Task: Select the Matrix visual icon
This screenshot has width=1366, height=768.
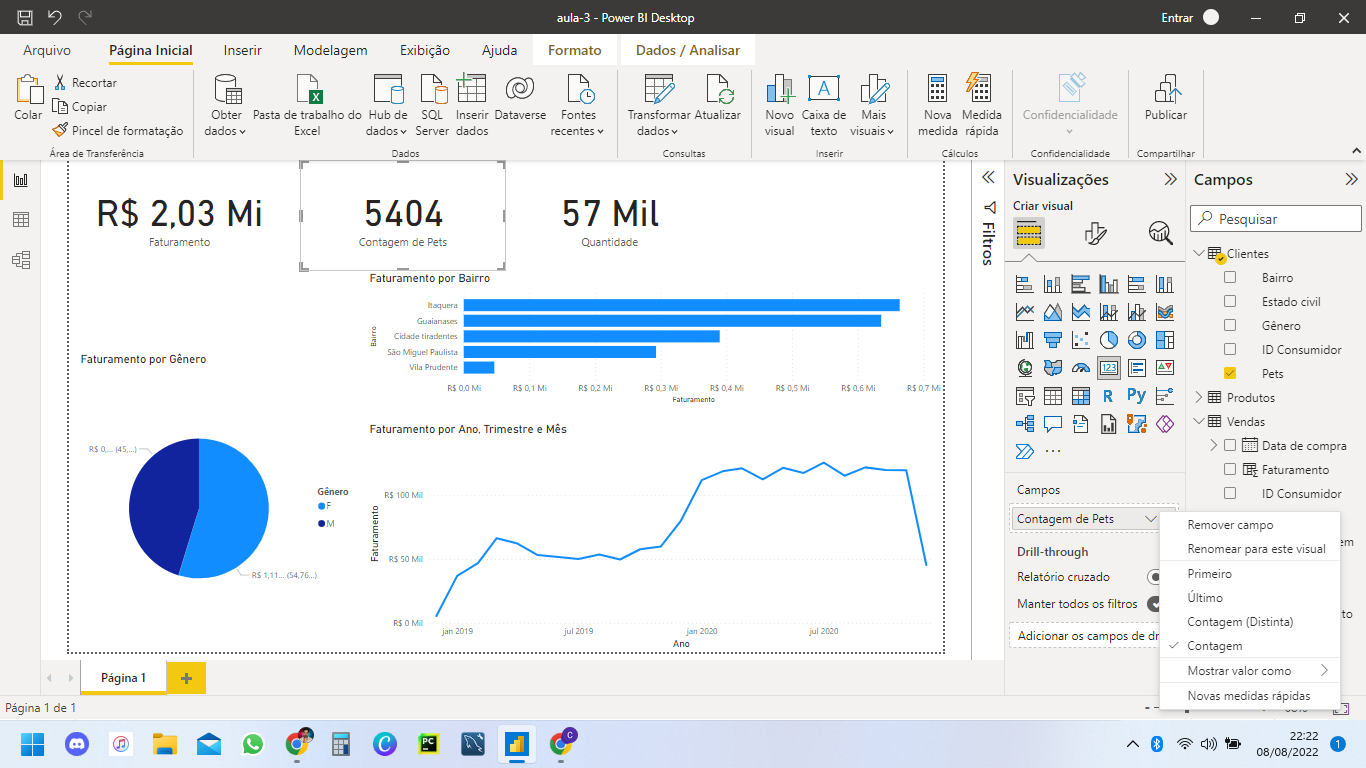Action: [x=1080, y=396]
